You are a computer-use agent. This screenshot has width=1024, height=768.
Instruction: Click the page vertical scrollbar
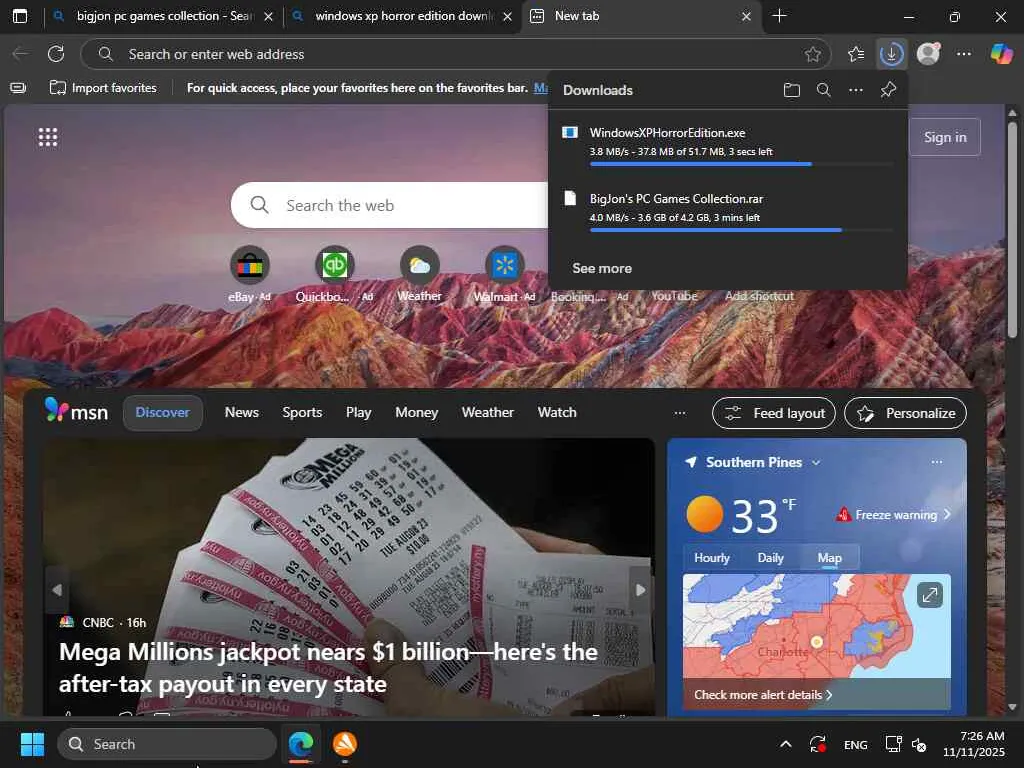point(1012,229)
